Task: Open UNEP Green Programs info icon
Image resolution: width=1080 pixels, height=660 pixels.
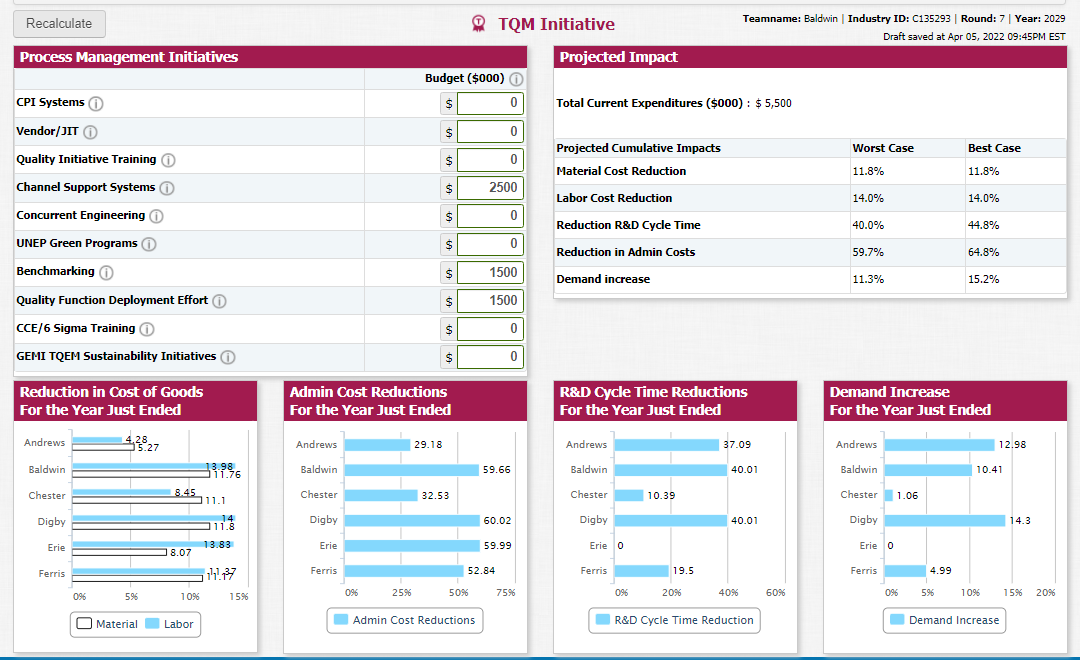Action: tap(149, 244)
